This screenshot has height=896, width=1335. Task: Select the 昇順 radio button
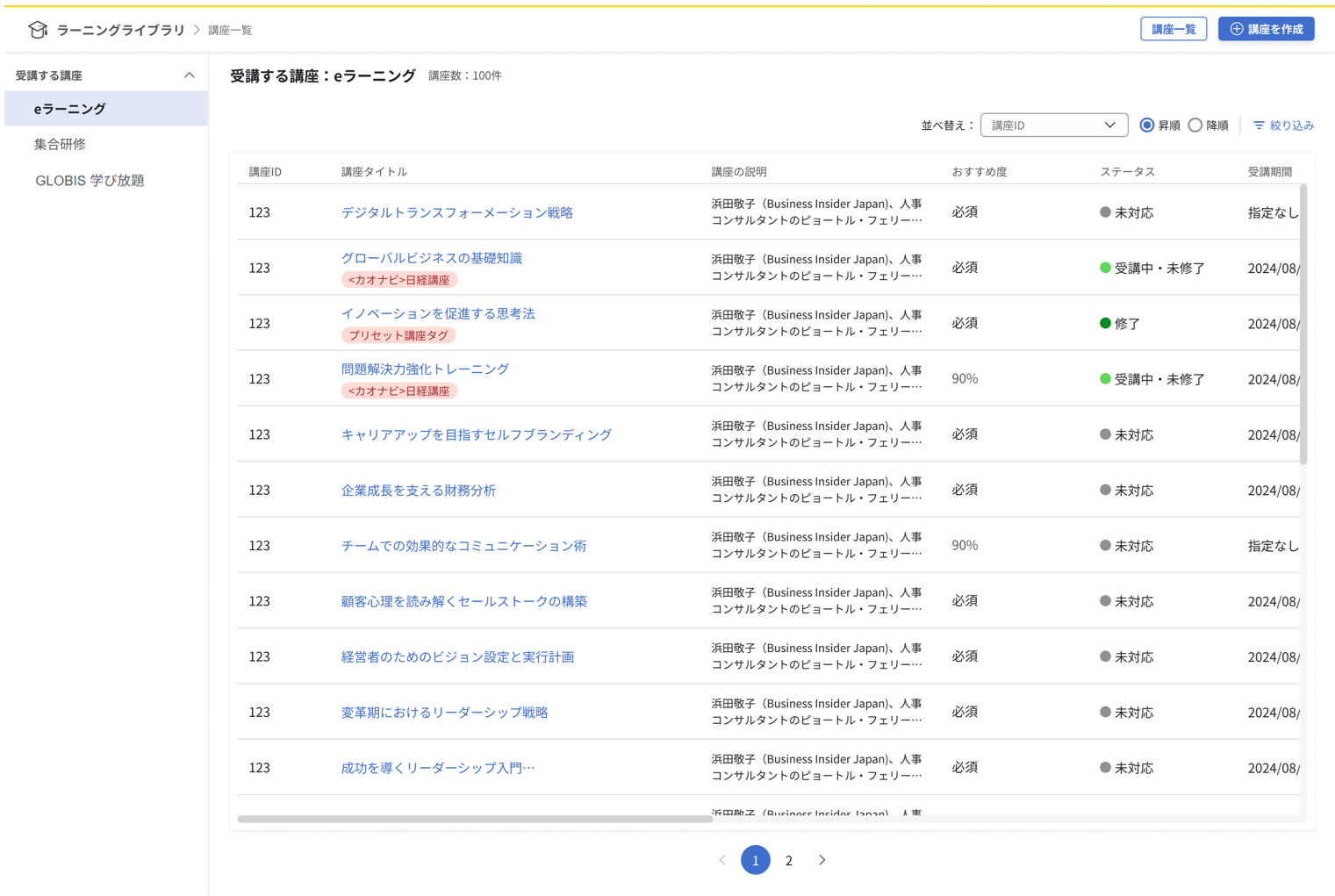click(1147, 125)
